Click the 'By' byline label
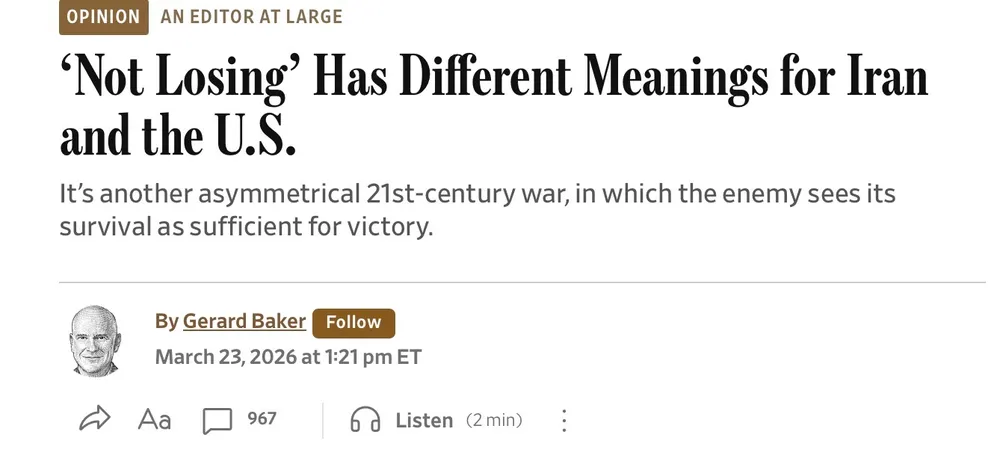 (166, 322)
